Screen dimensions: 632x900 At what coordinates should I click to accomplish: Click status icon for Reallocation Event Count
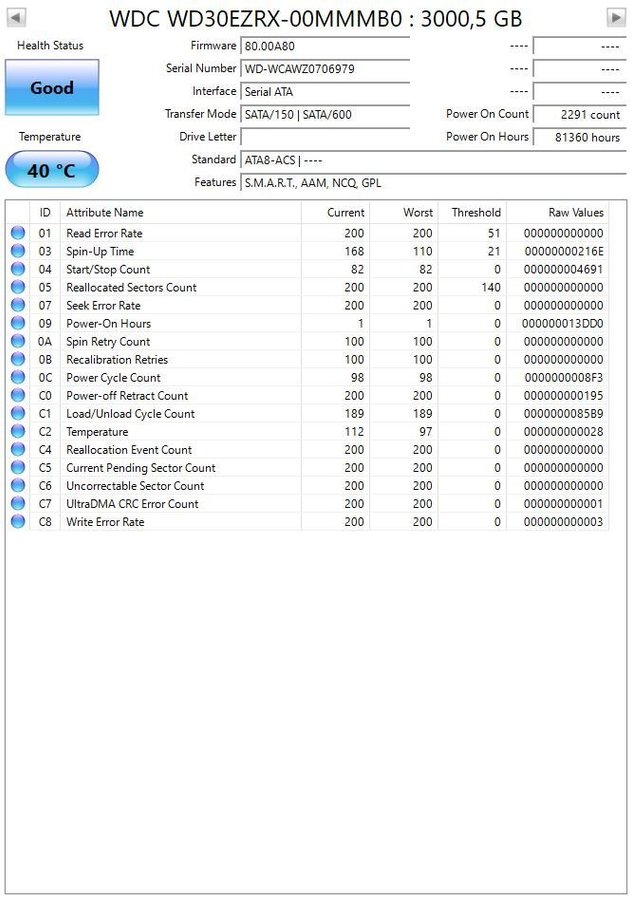18,449
